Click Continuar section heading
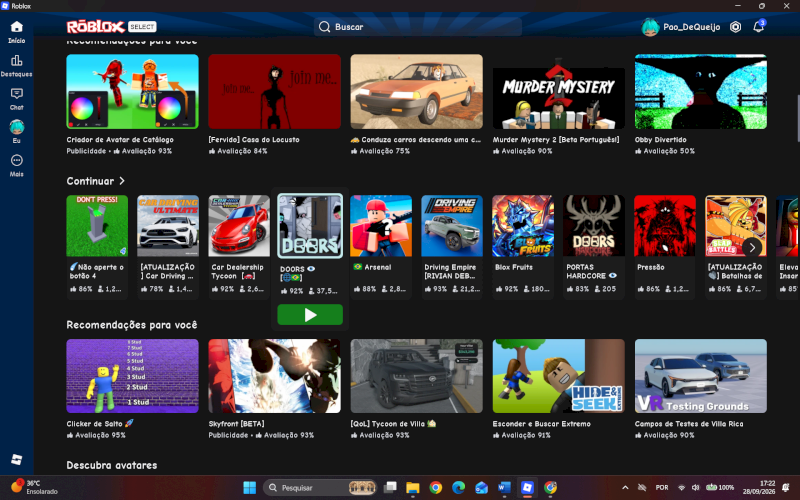This screenshot has height=500, width=800. click(x=90, y=181)
